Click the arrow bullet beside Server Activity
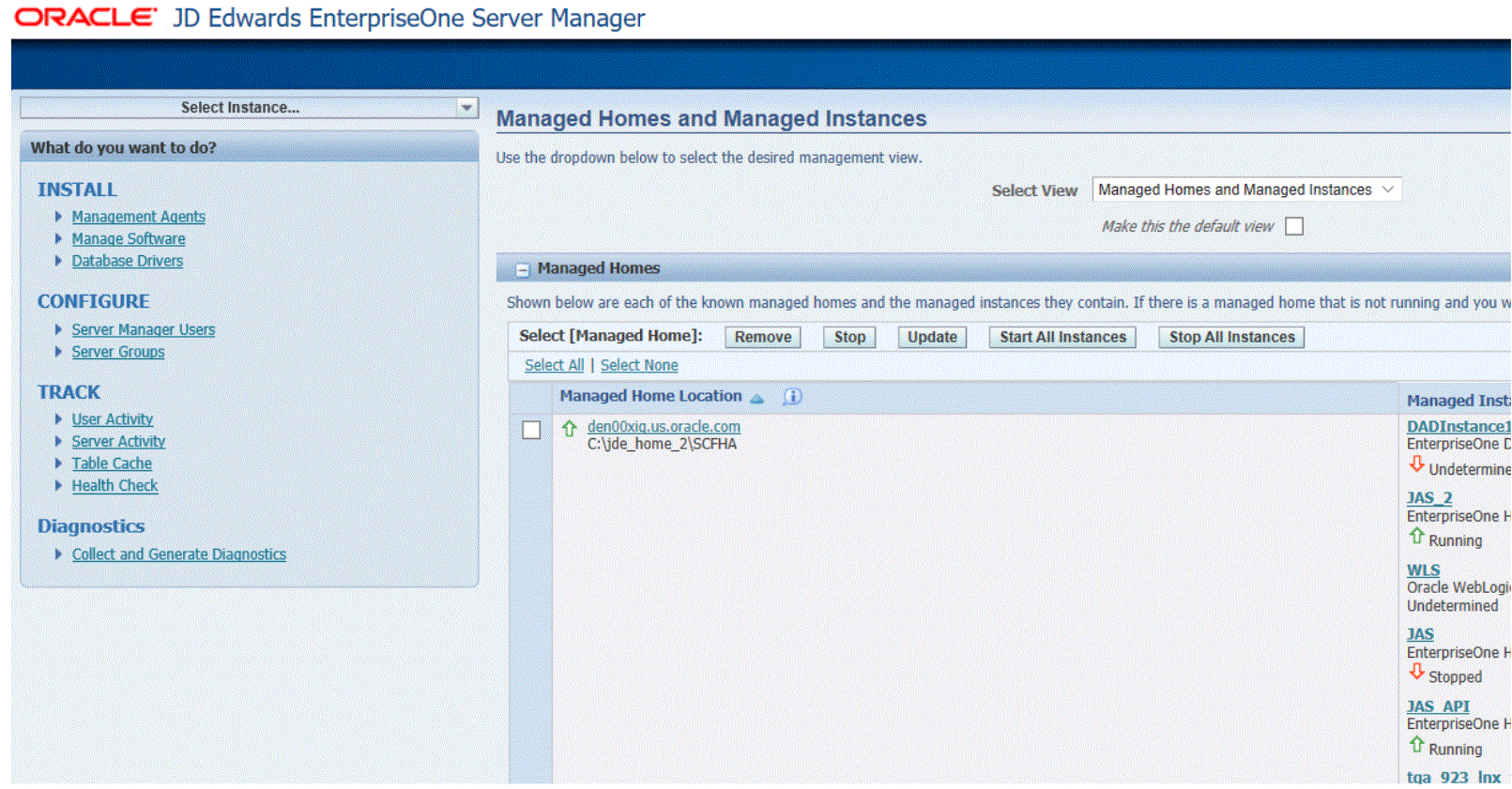Image resolution: width=1512 pixels, height=789 pixels. pos(58,441)
